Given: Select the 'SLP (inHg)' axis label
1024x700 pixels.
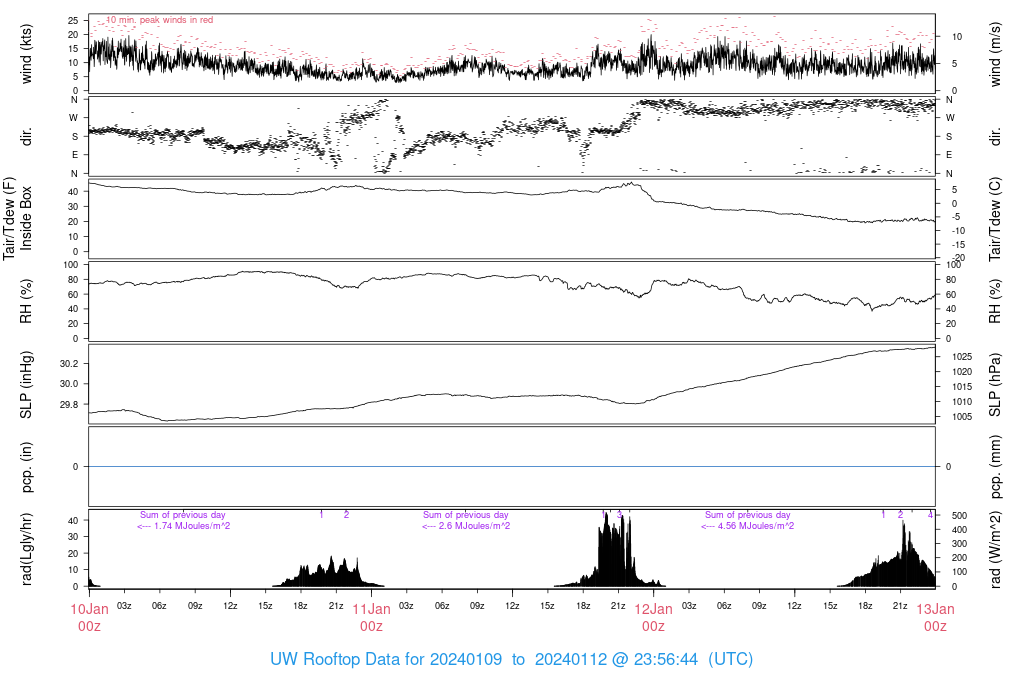Looking at the screenshot, I should click(26, 385).
